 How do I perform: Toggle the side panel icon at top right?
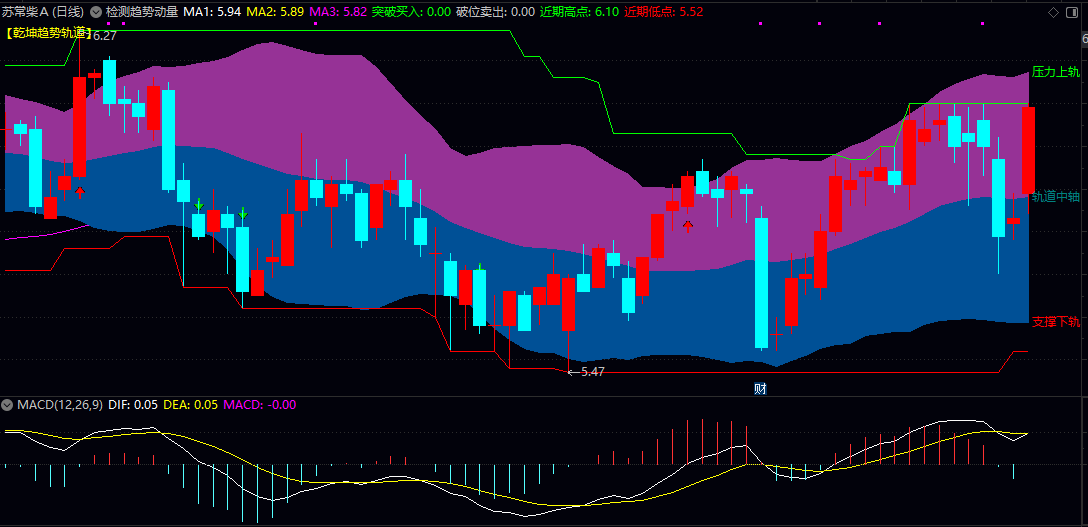coord(1073,12)
